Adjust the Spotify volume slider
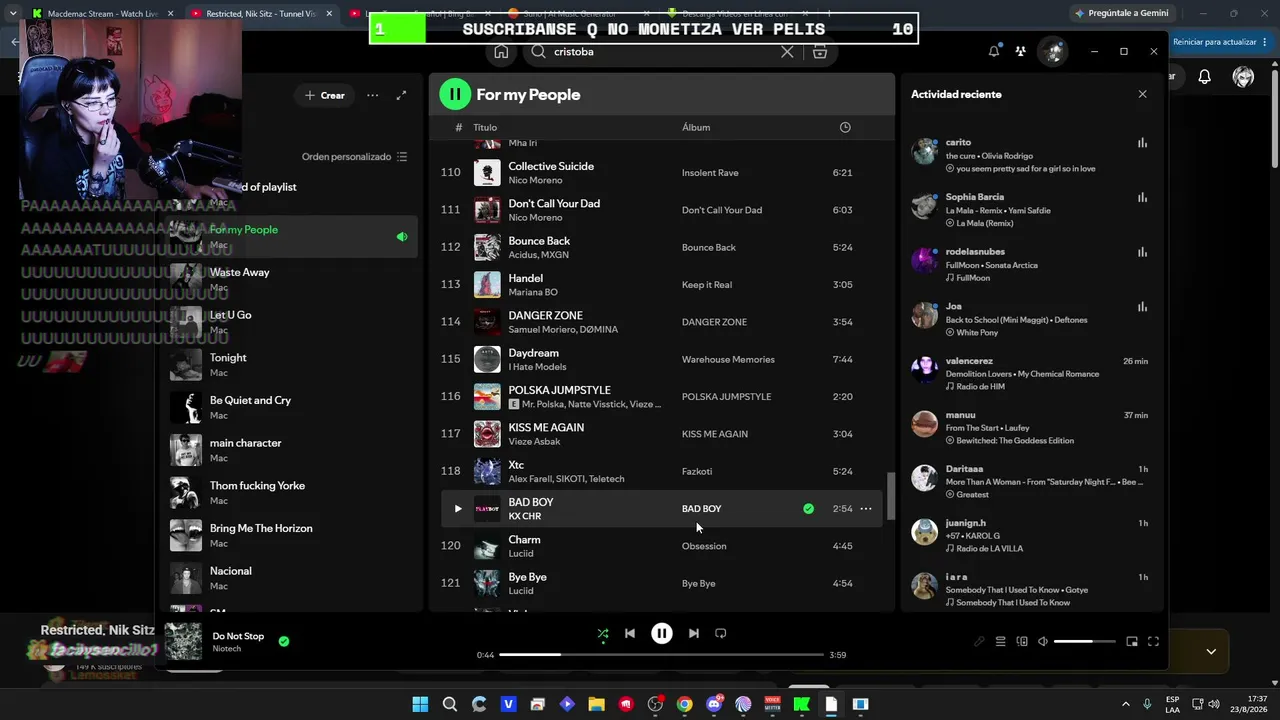This screenshot has height=720, width=1280. [1085, 642]
